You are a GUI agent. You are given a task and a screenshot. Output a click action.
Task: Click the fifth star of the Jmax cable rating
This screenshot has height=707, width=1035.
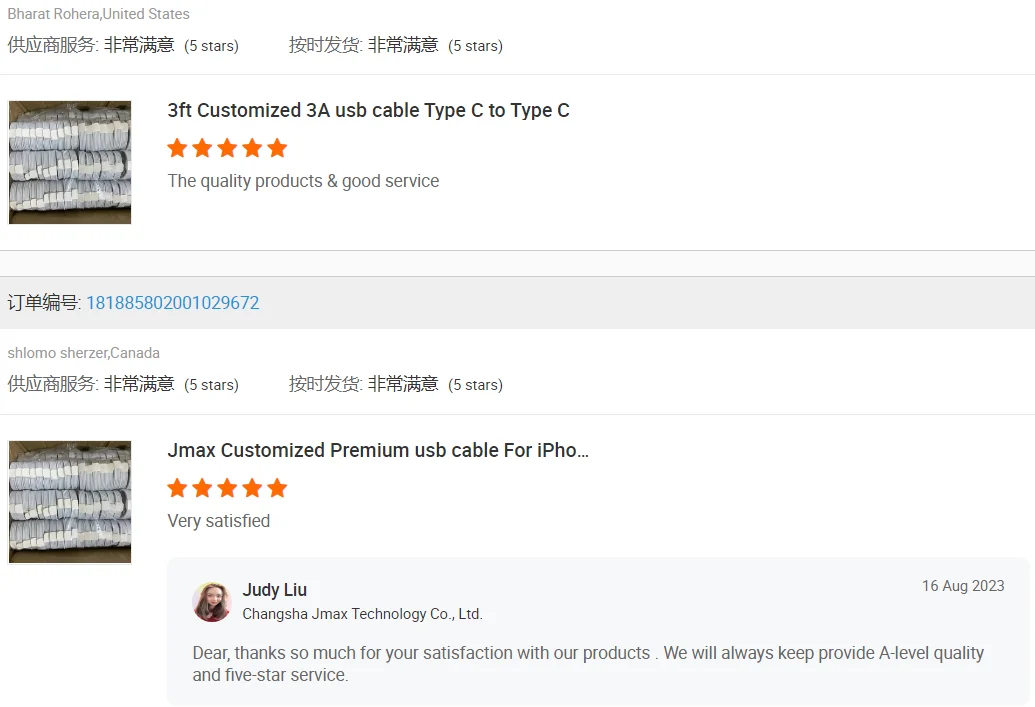[x=277, y=489]
